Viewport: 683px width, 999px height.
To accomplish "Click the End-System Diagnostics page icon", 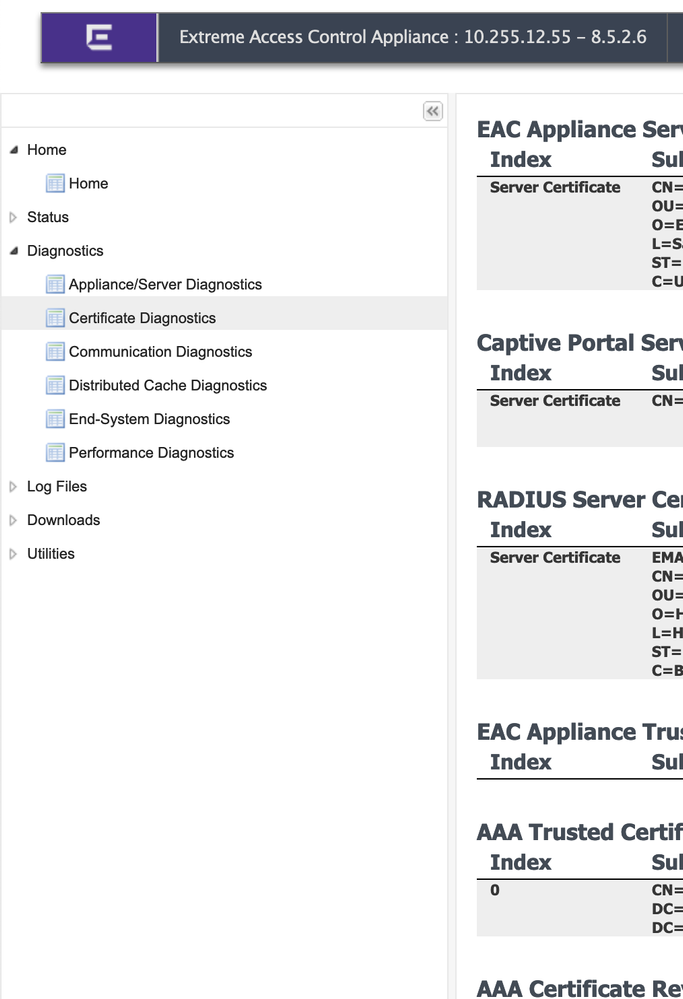I will [55, 419].
